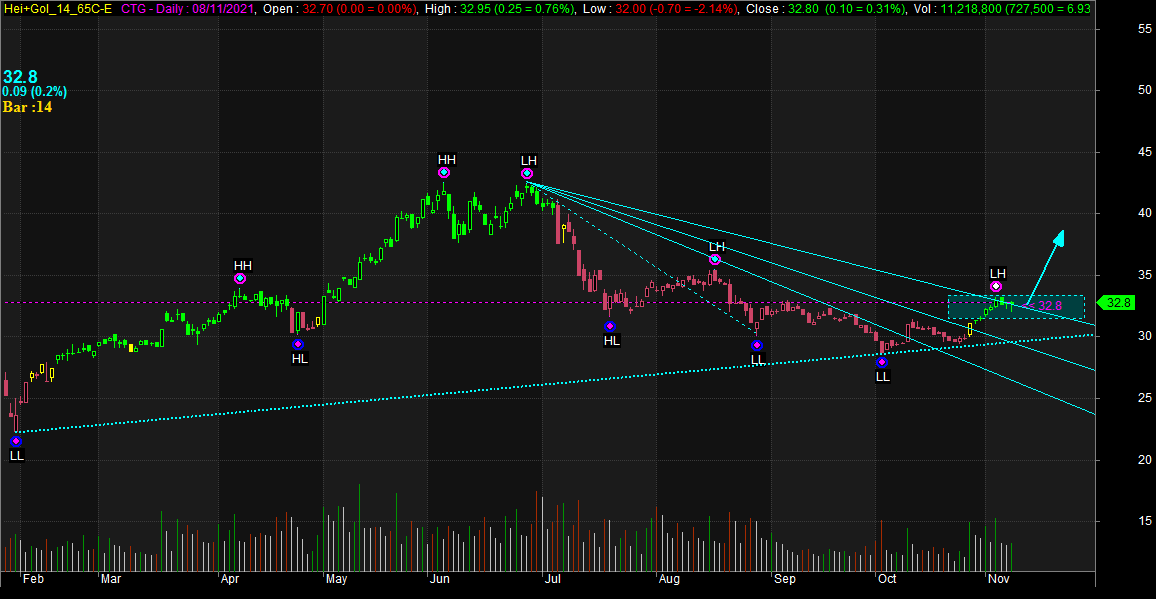Screen dimensions: 1156x599
Task: Click the HH swing marker above early June's peak
Action: pyautogui.click(x=444, y=172)
